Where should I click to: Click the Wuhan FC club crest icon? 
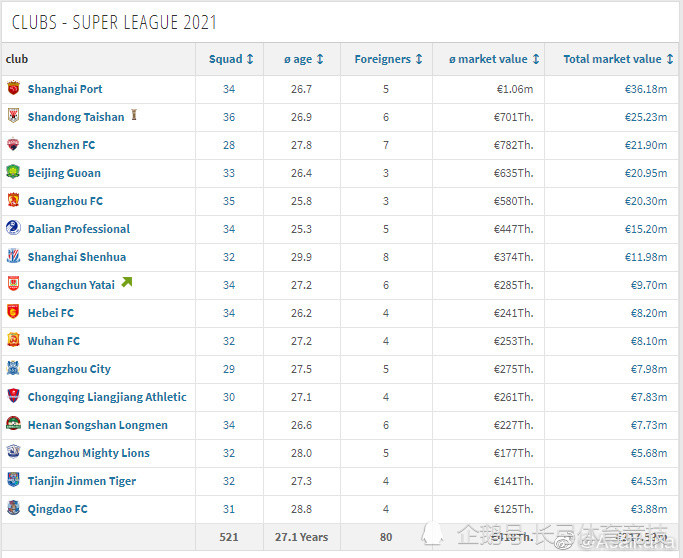pyautogui.click(x=13, y=340)
